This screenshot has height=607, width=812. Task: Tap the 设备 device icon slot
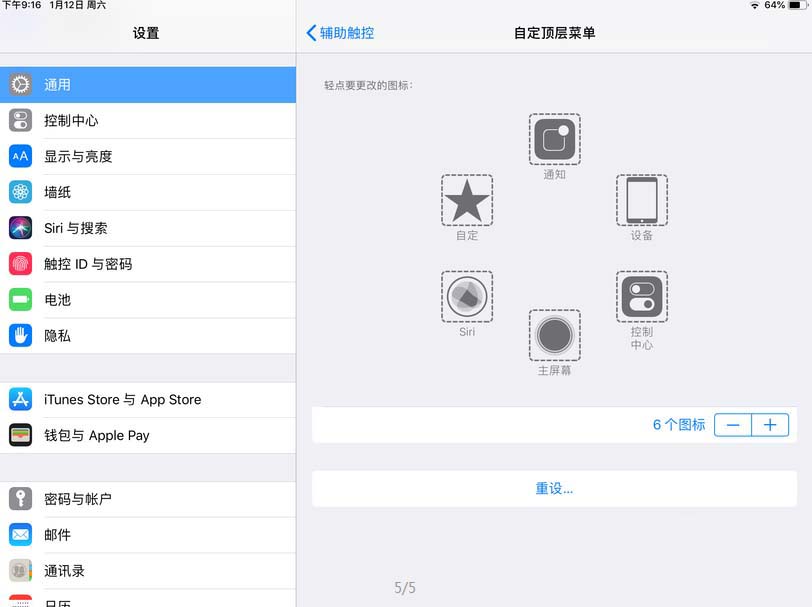(x=642, y=200)
